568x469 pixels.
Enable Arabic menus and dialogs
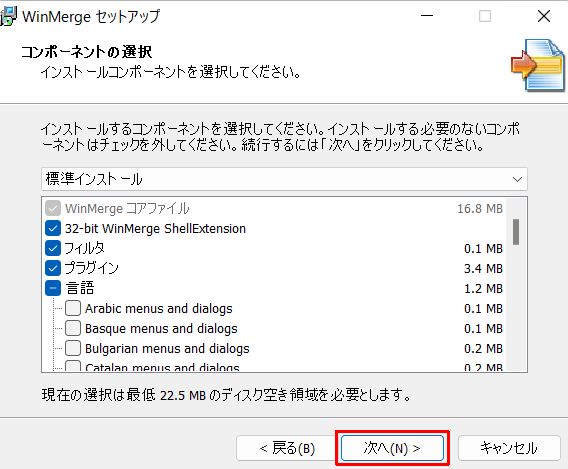[73, 308]
